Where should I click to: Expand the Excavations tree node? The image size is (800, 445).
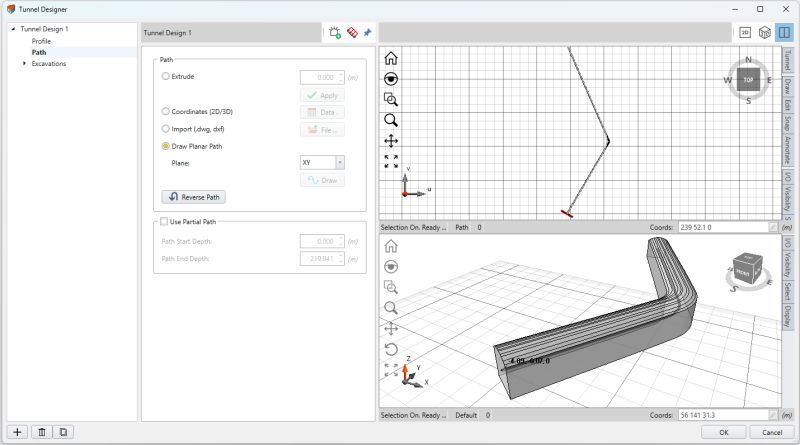24,63
